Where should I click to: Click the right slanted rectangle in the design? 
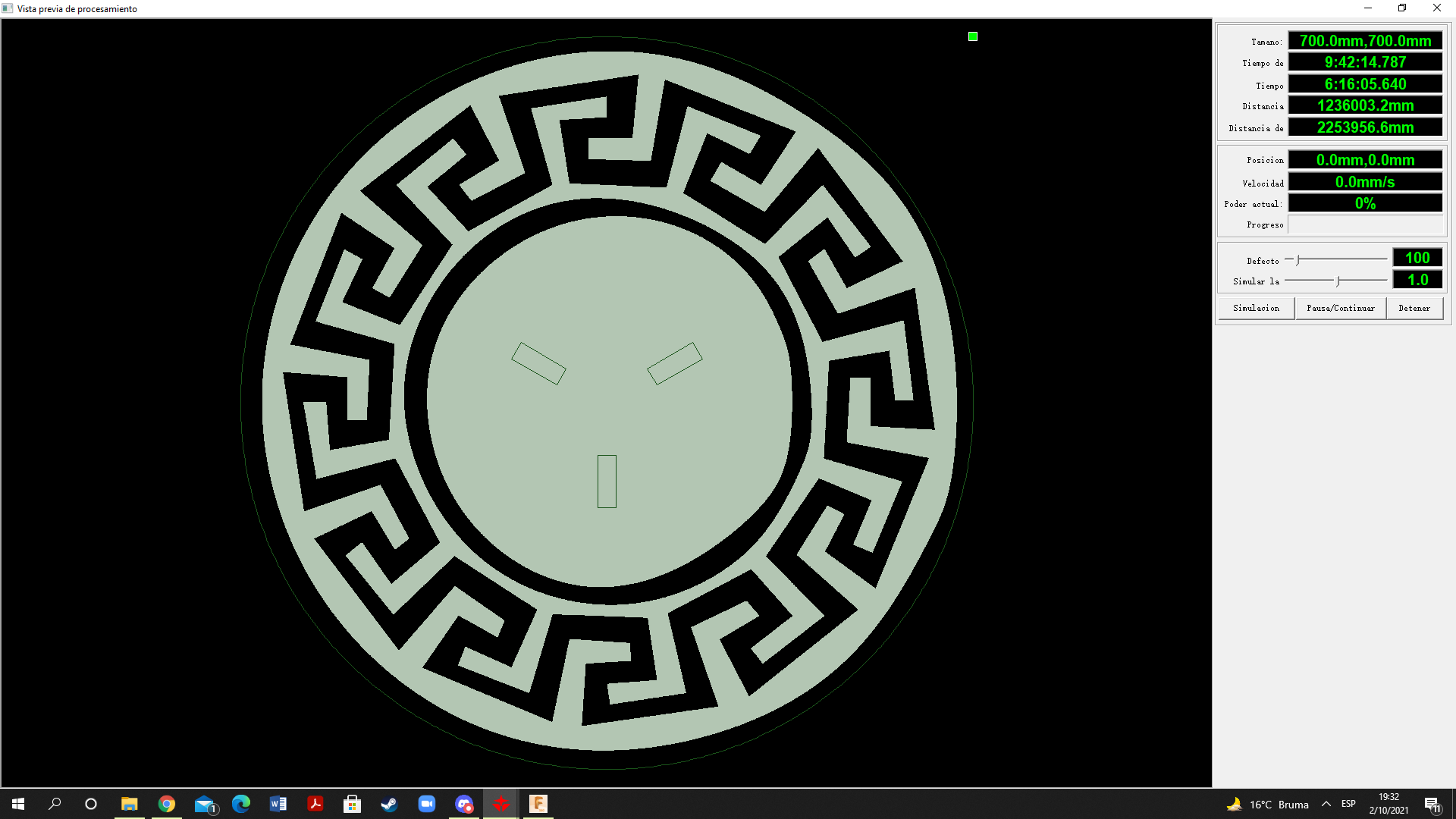tap(674, 363)
